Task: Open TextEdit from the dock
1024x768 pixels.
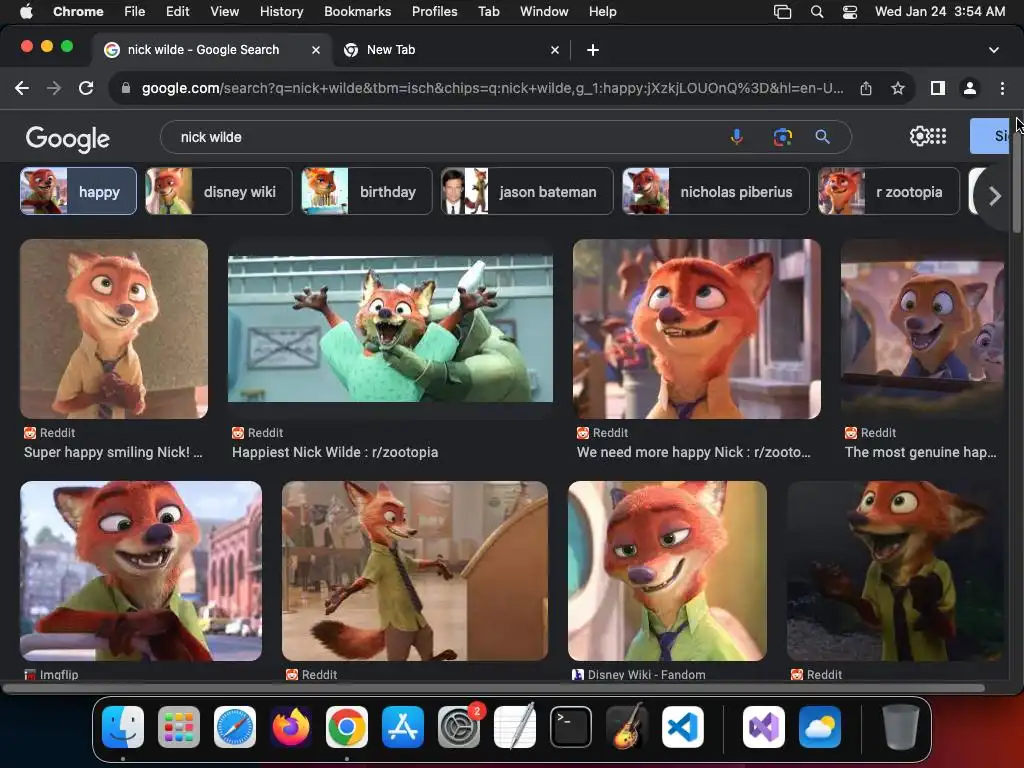Action: 515,727
